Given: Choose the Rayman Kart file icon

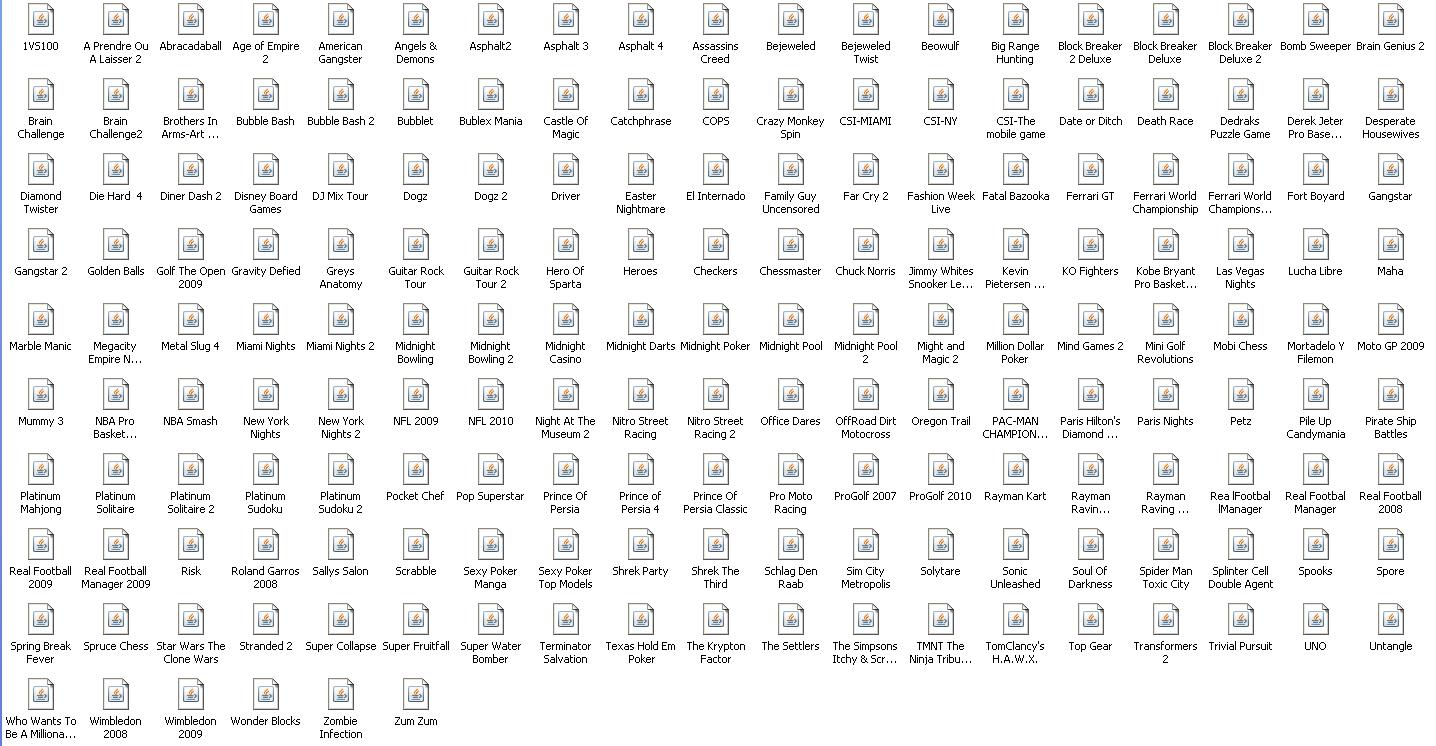Looking at the screenshot, I should (1016, 470).
